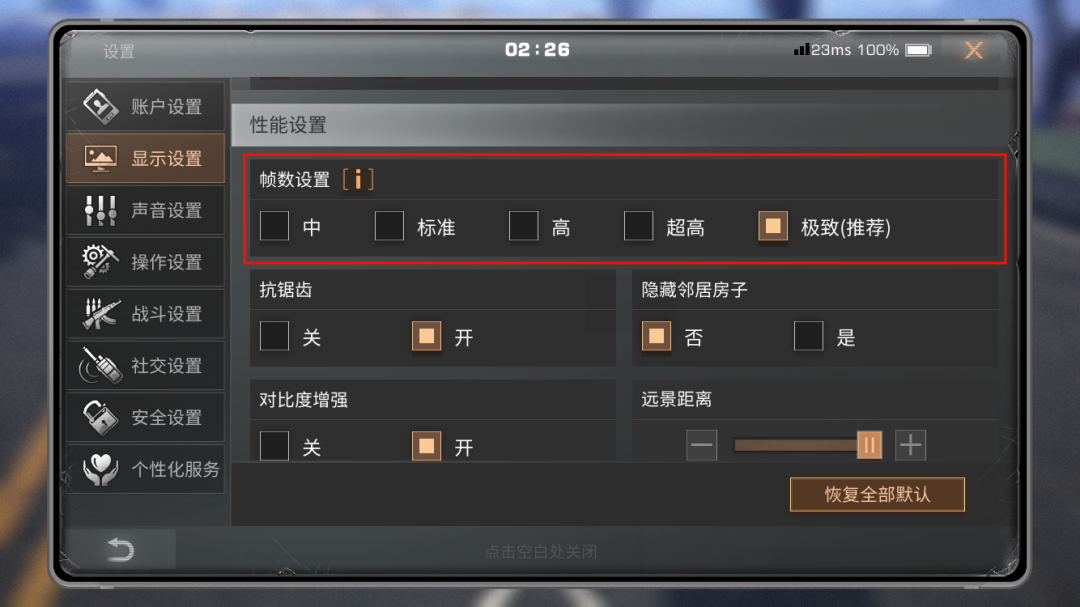Turn 抗锯齿 off with 关 checkbox

pos(274,337)
